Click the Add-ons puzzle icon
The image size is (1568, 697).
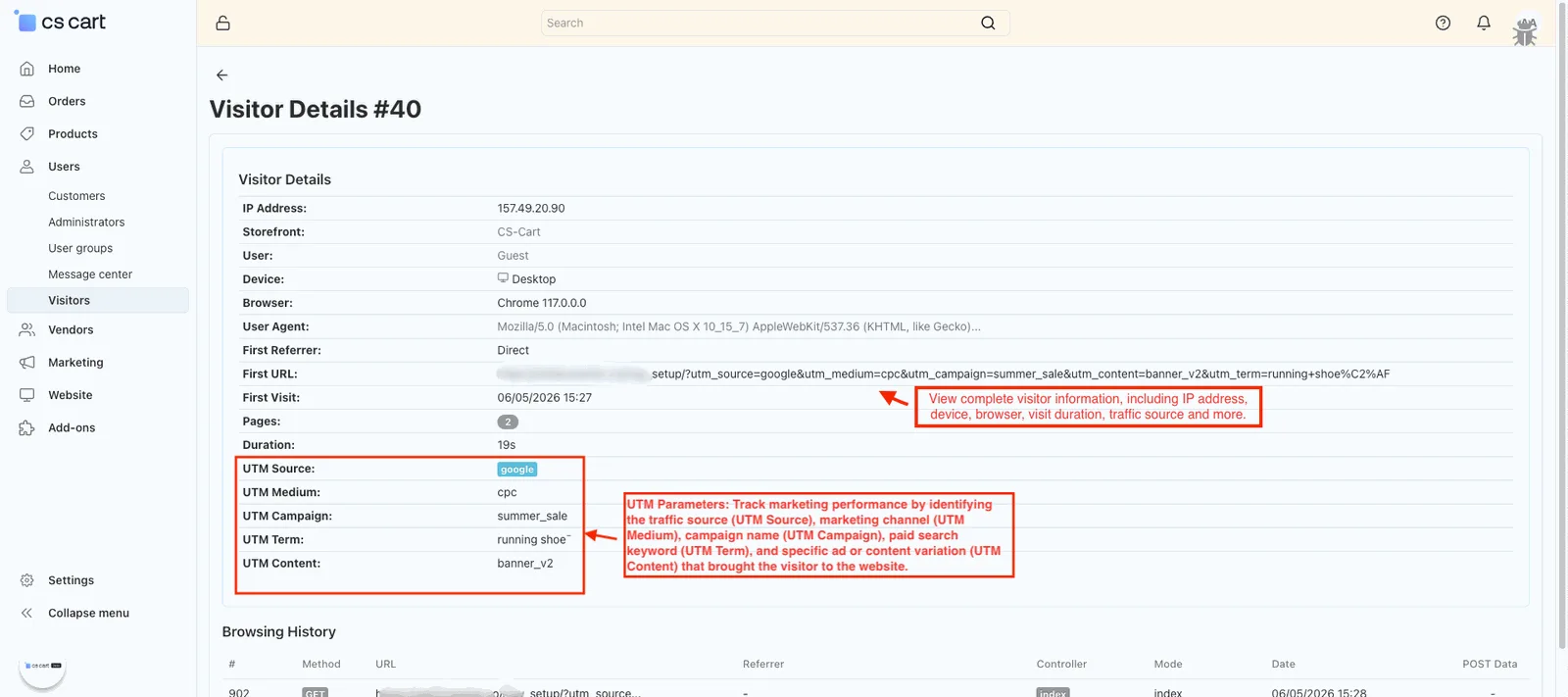tap(27, 428)
